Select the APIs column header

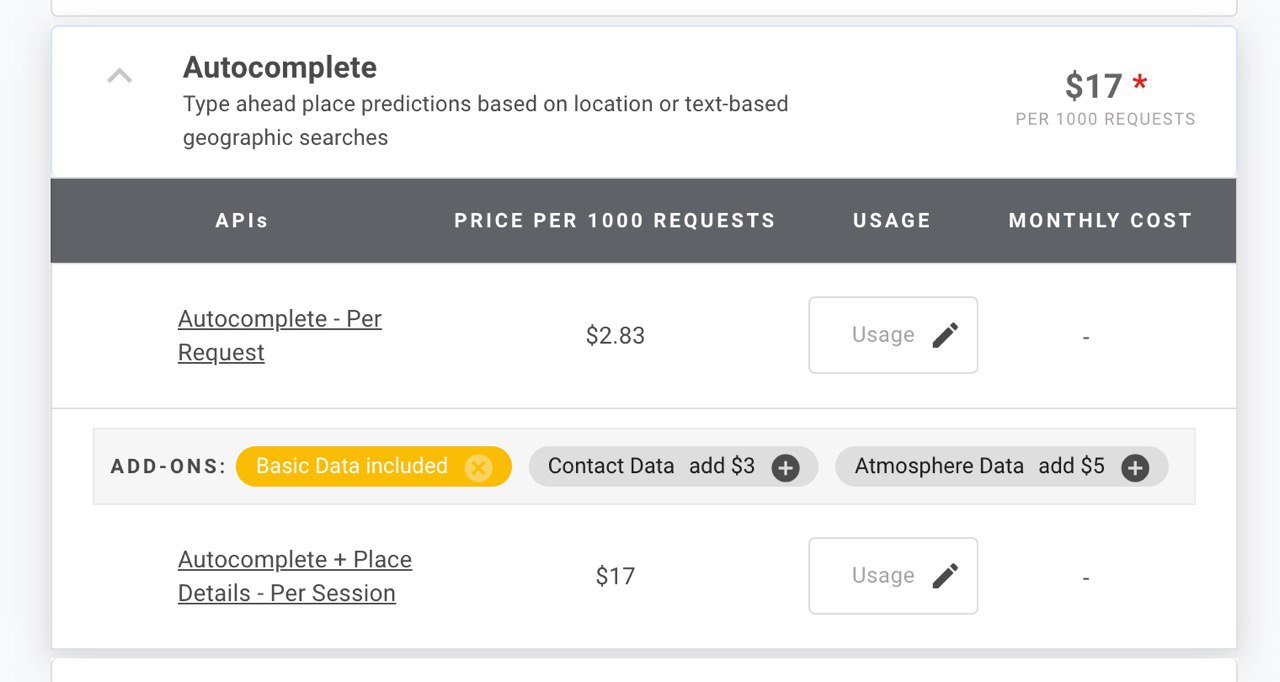242,221
